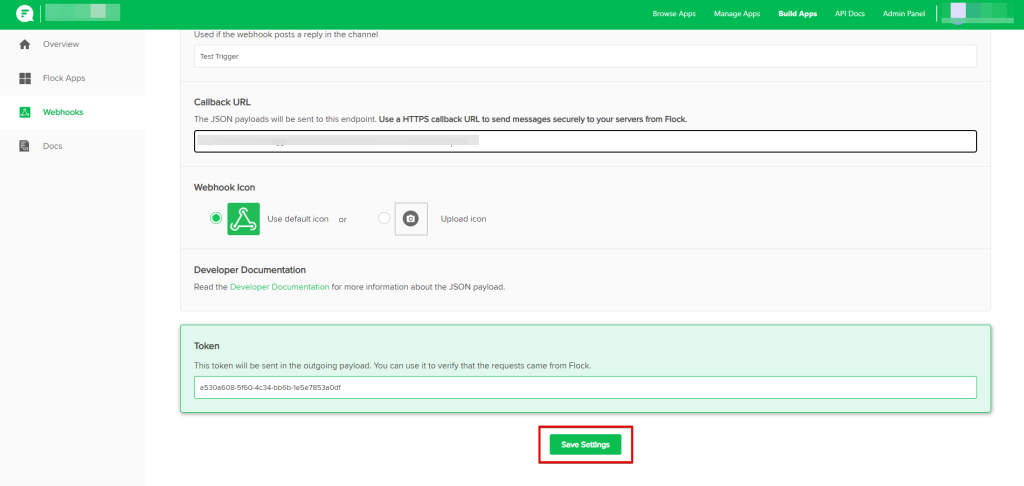Click the Flock logo icon
Viewport: 1024px width, 486px height.
pyautogui.click(x=24, y=14)
